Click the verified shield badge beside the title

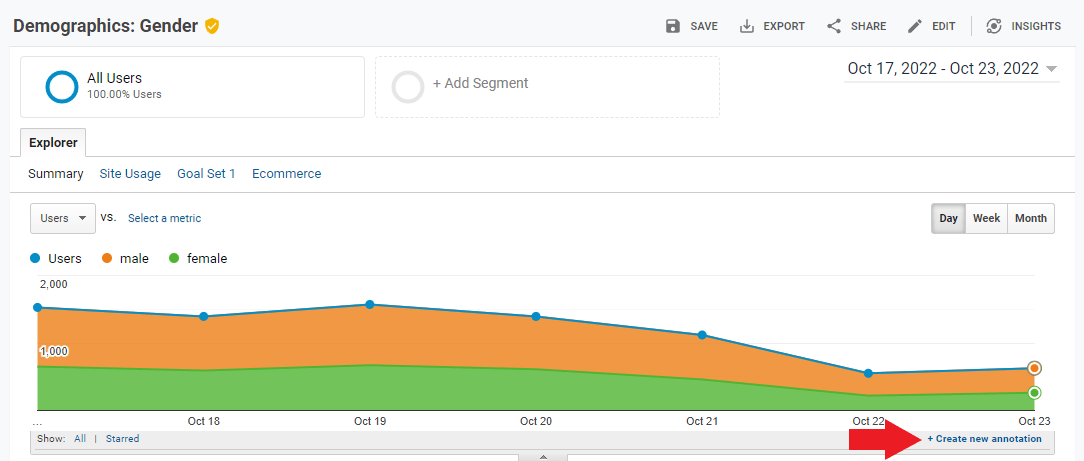(212, 26)
